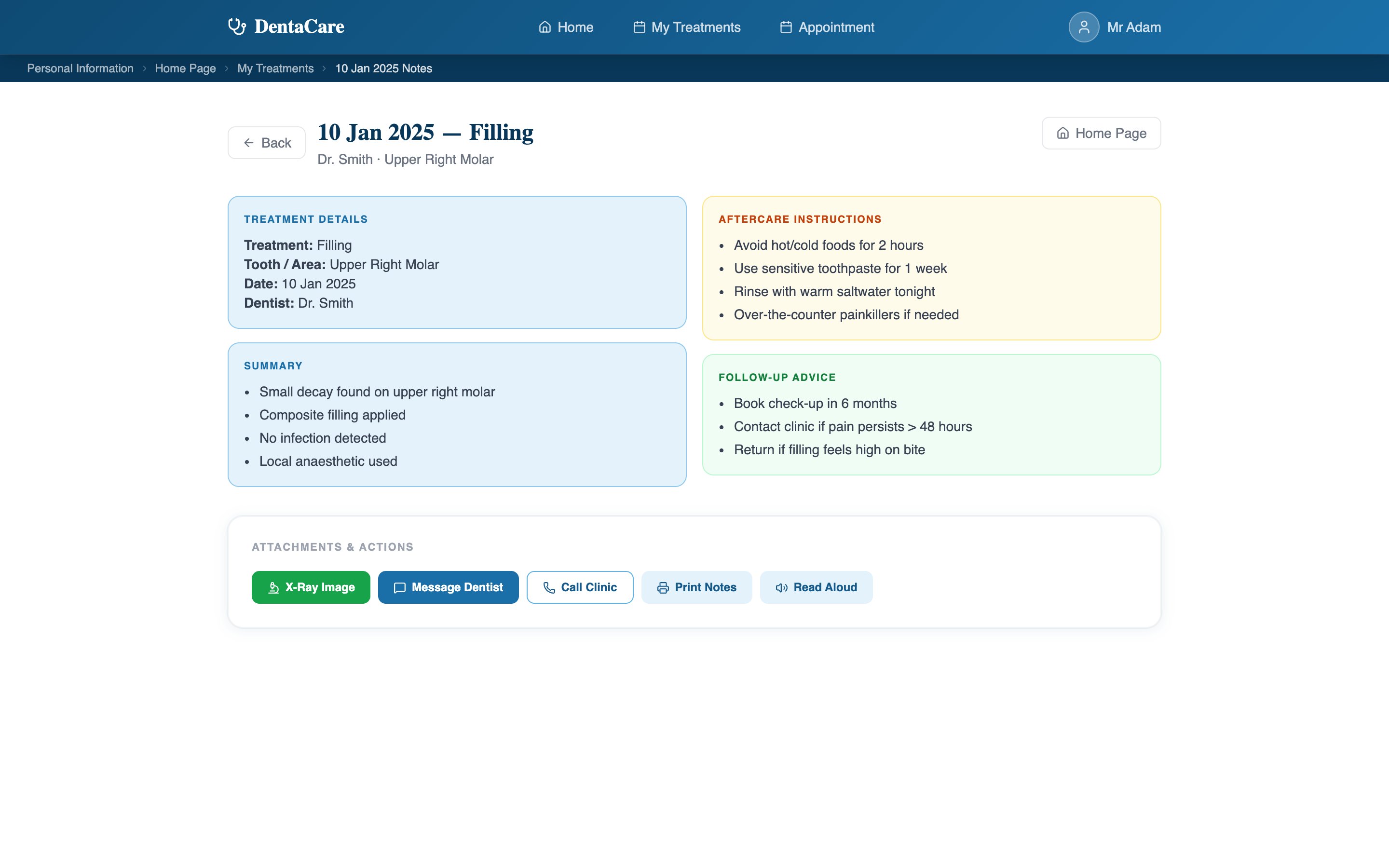Image resolution: width=1389 pixels, height=868 pixels.
Task: Follow the Home Page breadcrumb link
Action: 185,68
